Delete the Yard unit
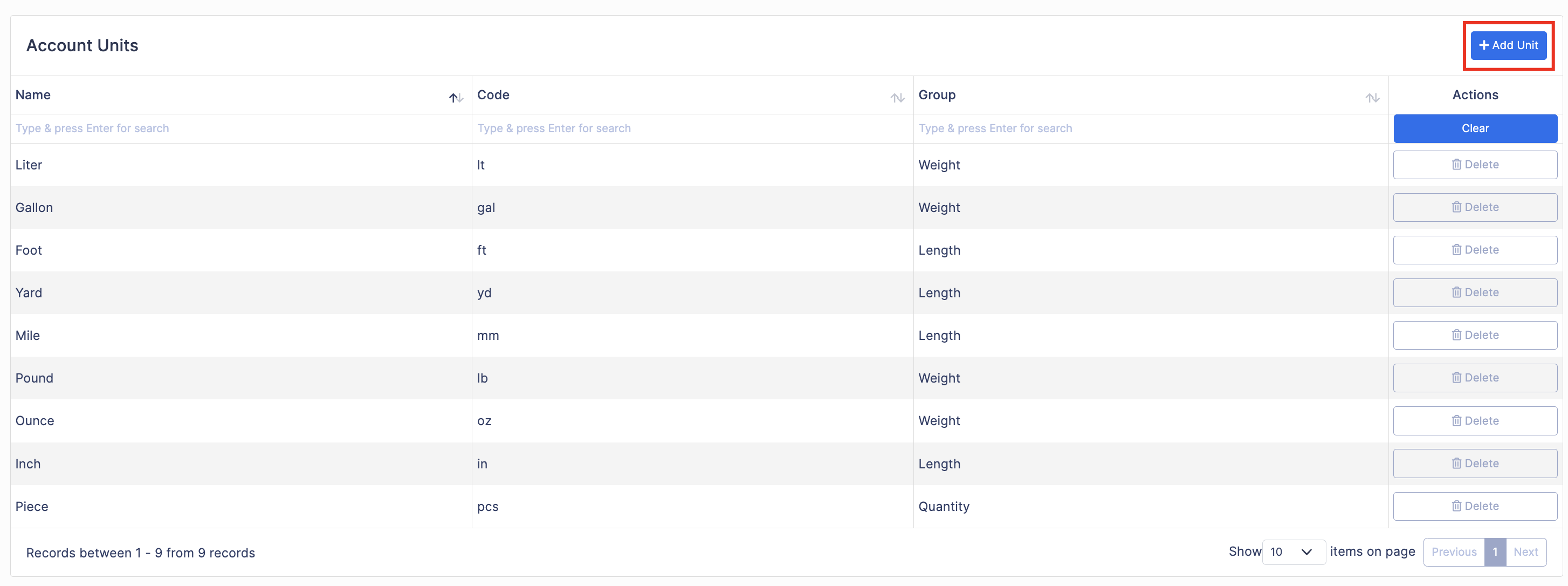 pyautogui.click(x=1475, y=292)
